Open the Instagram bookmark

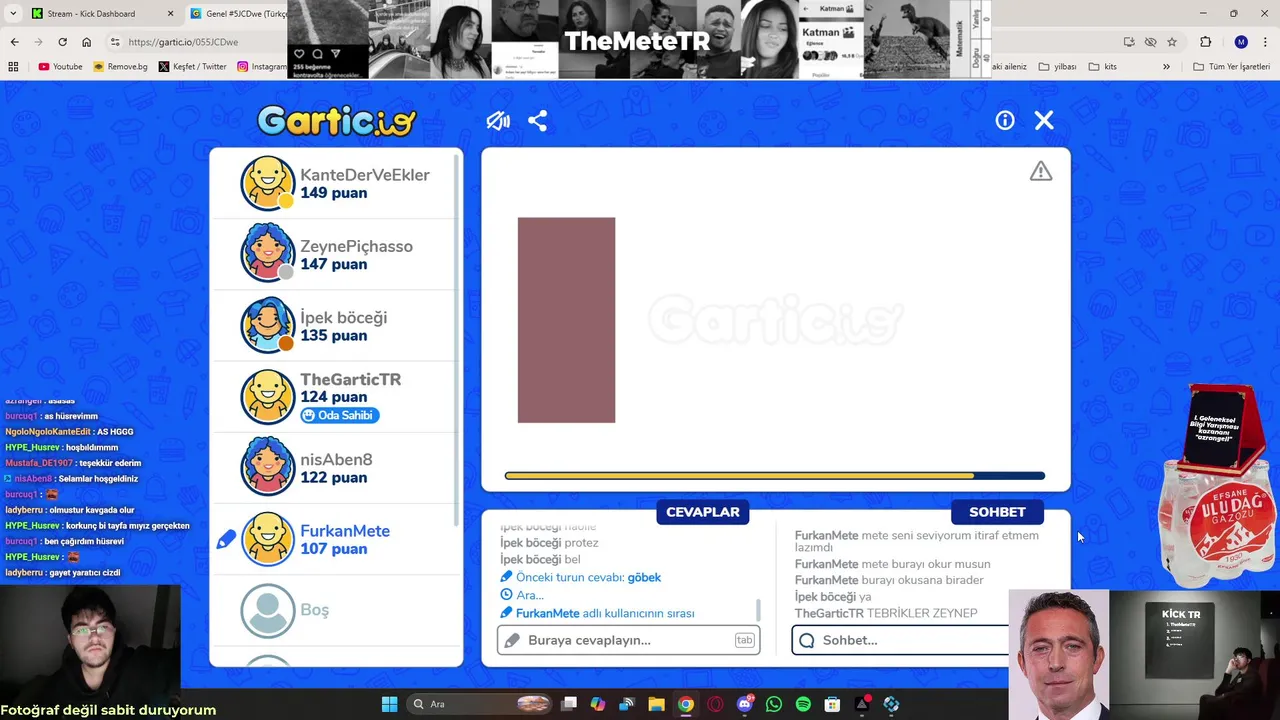click(x=262, y=67)
